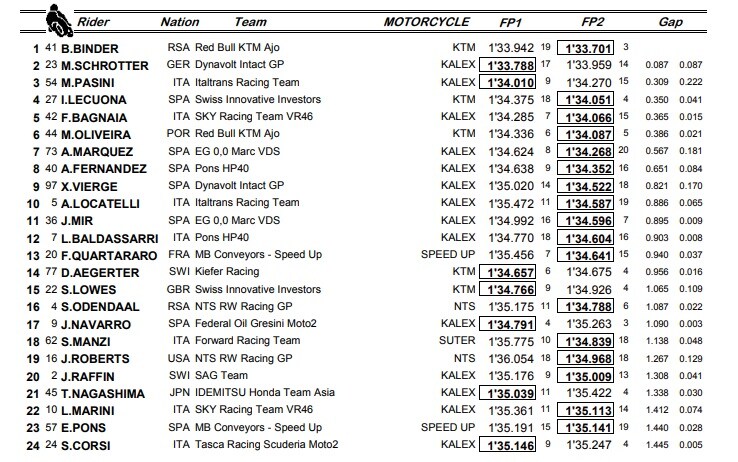Click the SUTER motorcycle entry for S.MANZI
The height and width of the screenshot is (462, 738).
pyautogui.click(x=457, y=341)
